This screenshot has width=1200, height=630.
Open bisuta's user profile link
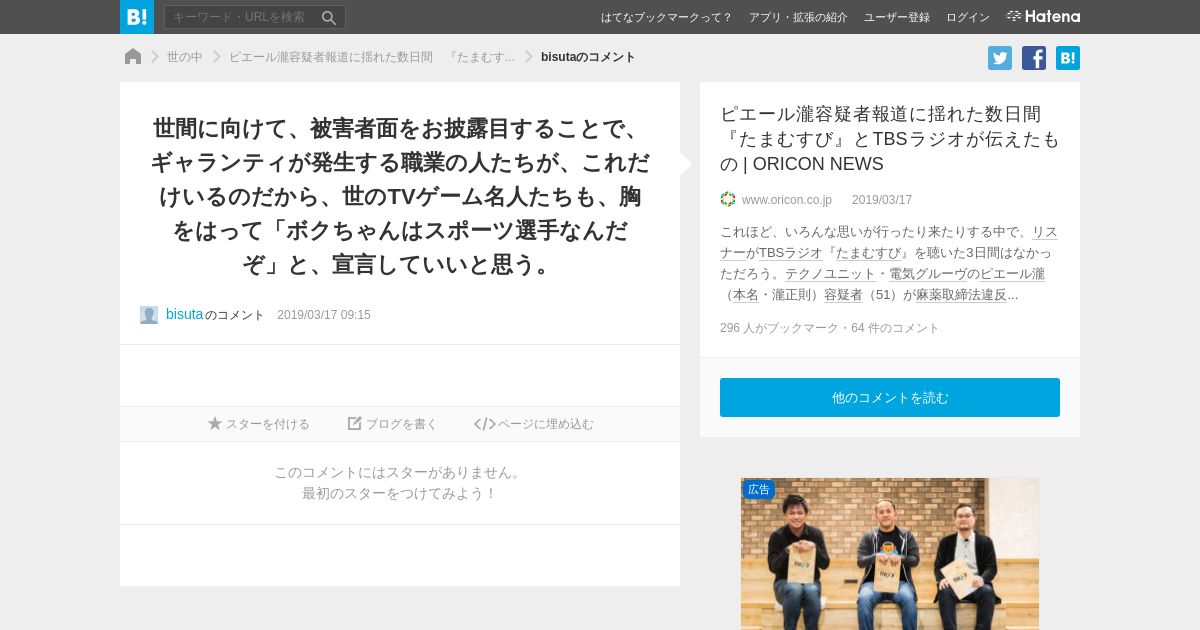tap(184, 314)
